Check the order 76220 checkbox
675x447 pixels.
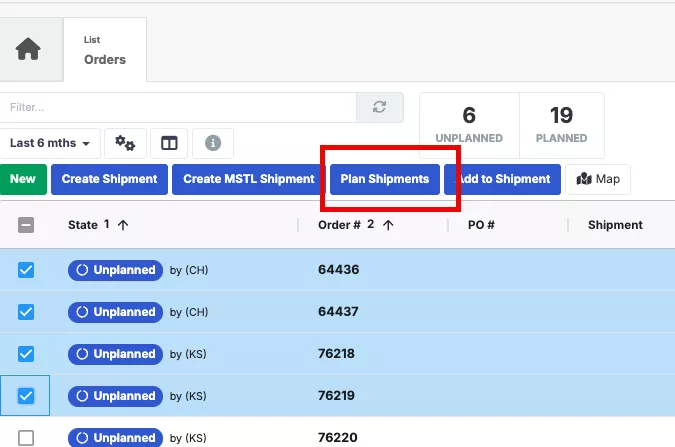coord(26,438)
